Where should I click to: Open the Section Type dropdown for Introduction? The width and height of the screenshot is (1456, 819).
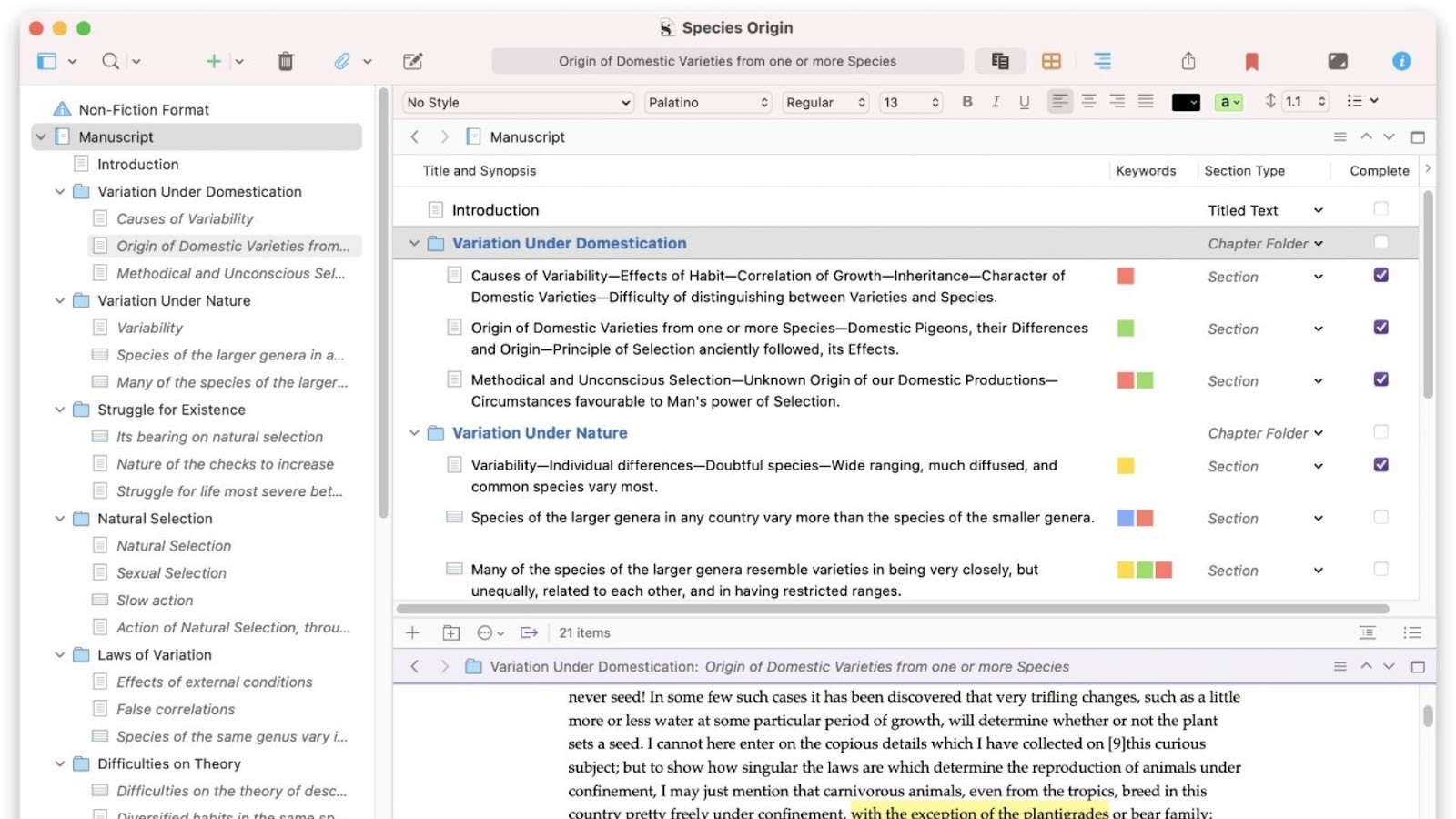tap(1317, 209)
